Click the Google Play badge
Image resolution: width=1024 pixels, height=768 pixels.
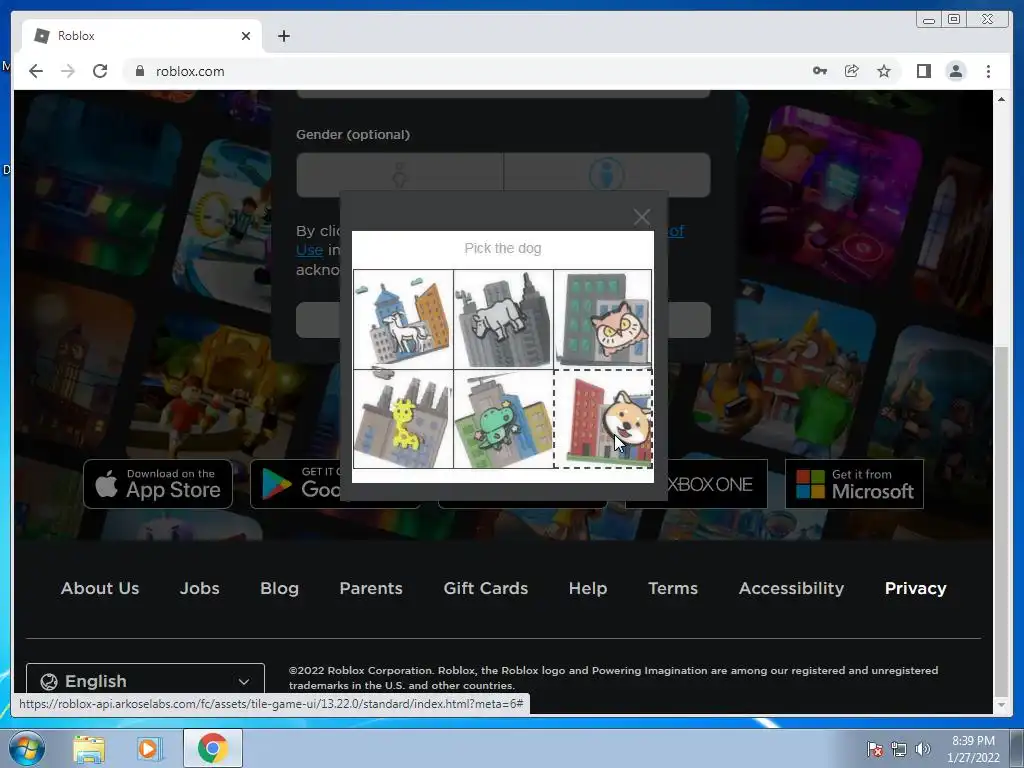[295, 484]
